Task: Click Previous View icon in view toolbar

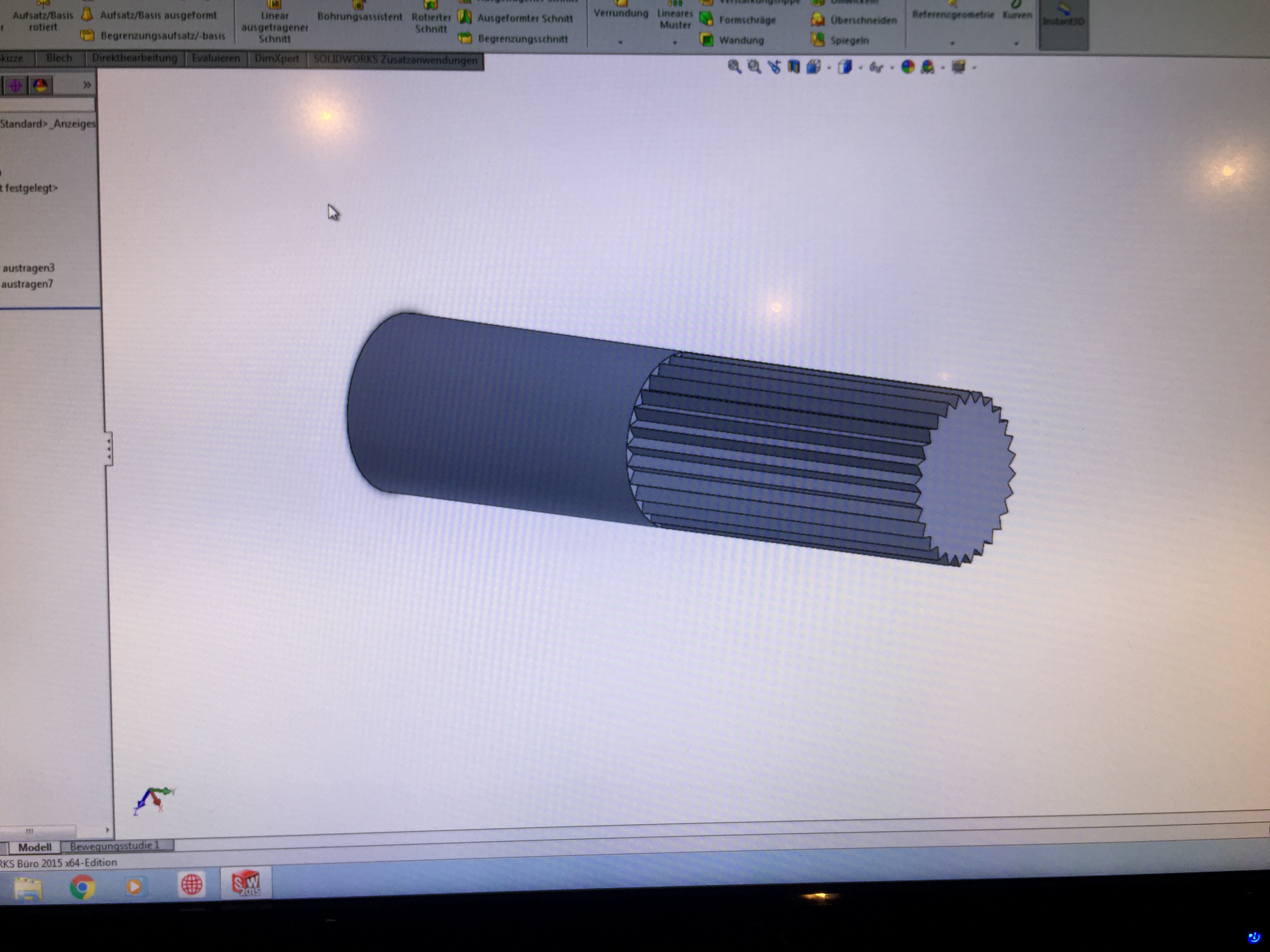Action: [774, 67]
